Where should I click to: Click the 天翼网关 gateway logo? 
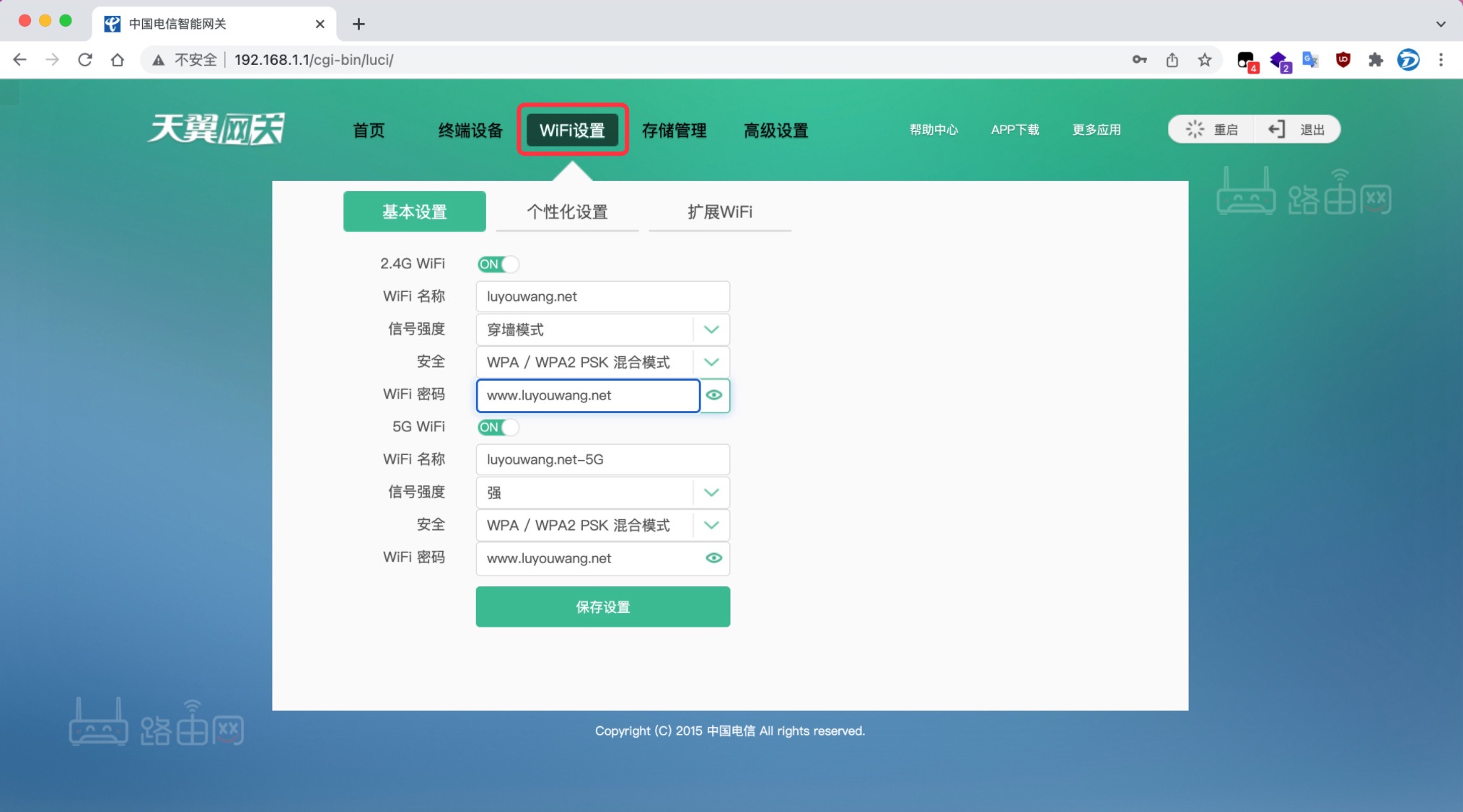click(216, 128)
